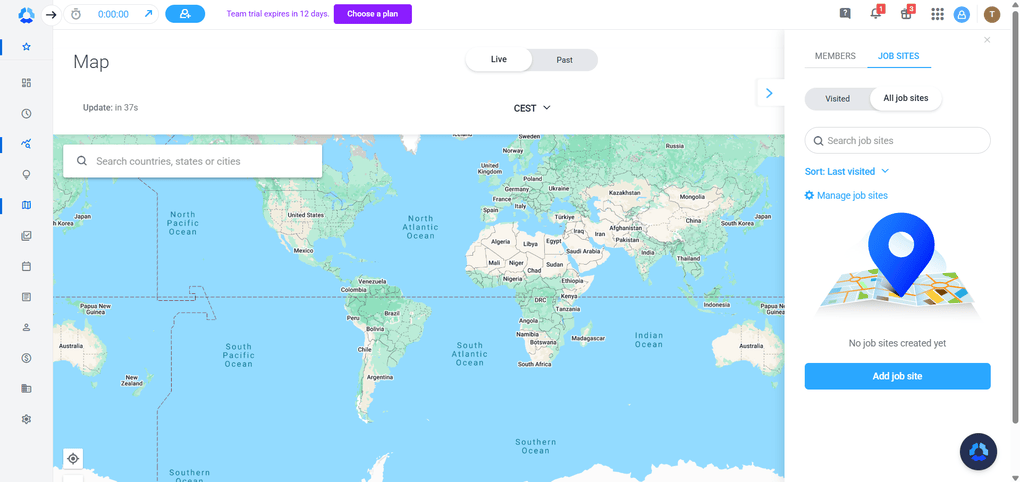The width and height of the screenshot is (1020, 482).
Task: Expand the sidebar with the arrow button
Action: (x=51, y=14)
